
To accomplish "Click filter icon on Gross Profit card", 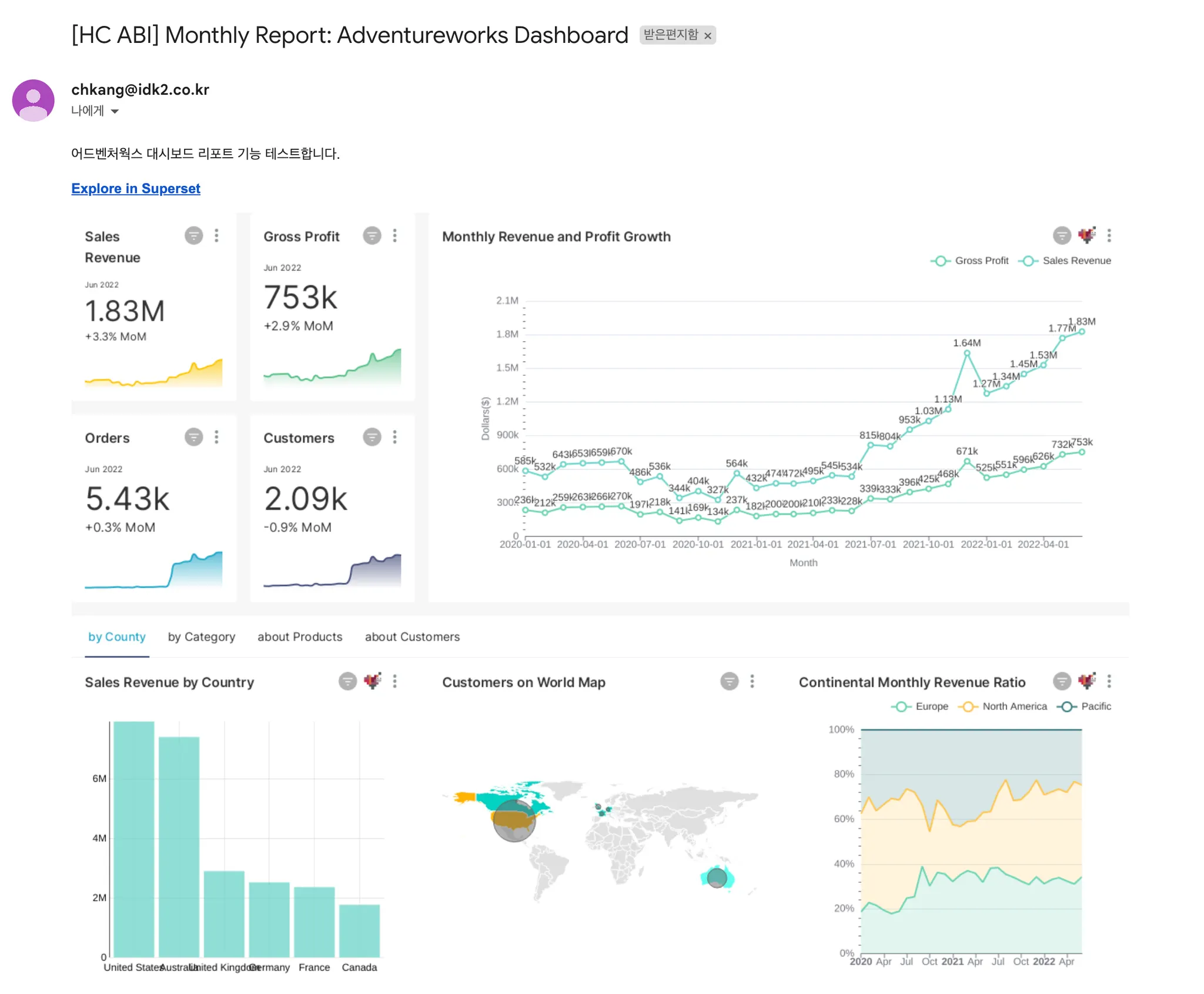I will coord(372,236).
